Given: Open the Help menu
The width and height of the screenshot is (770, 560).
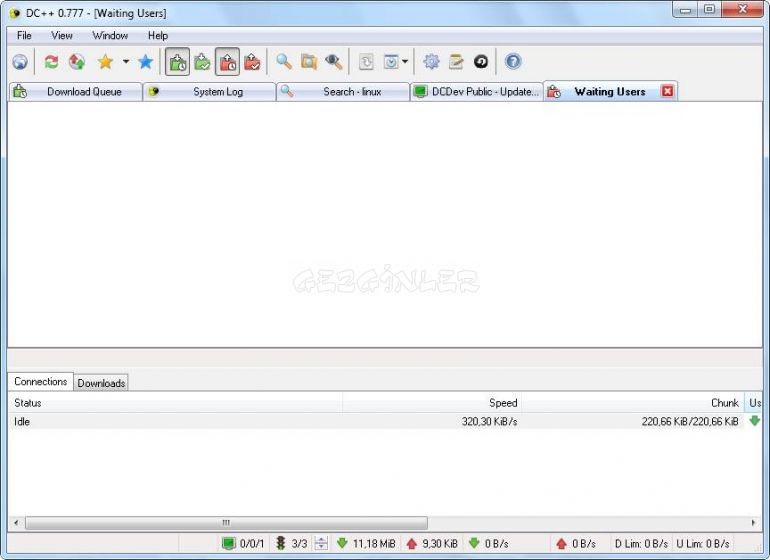Looking at the screenshot, I should [158, 35].
